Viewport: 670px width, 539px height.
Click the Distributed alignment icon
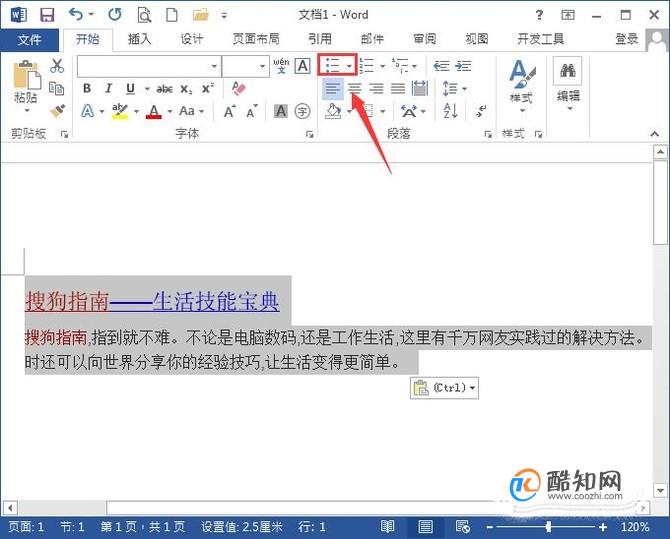click(x=420, y=88)
